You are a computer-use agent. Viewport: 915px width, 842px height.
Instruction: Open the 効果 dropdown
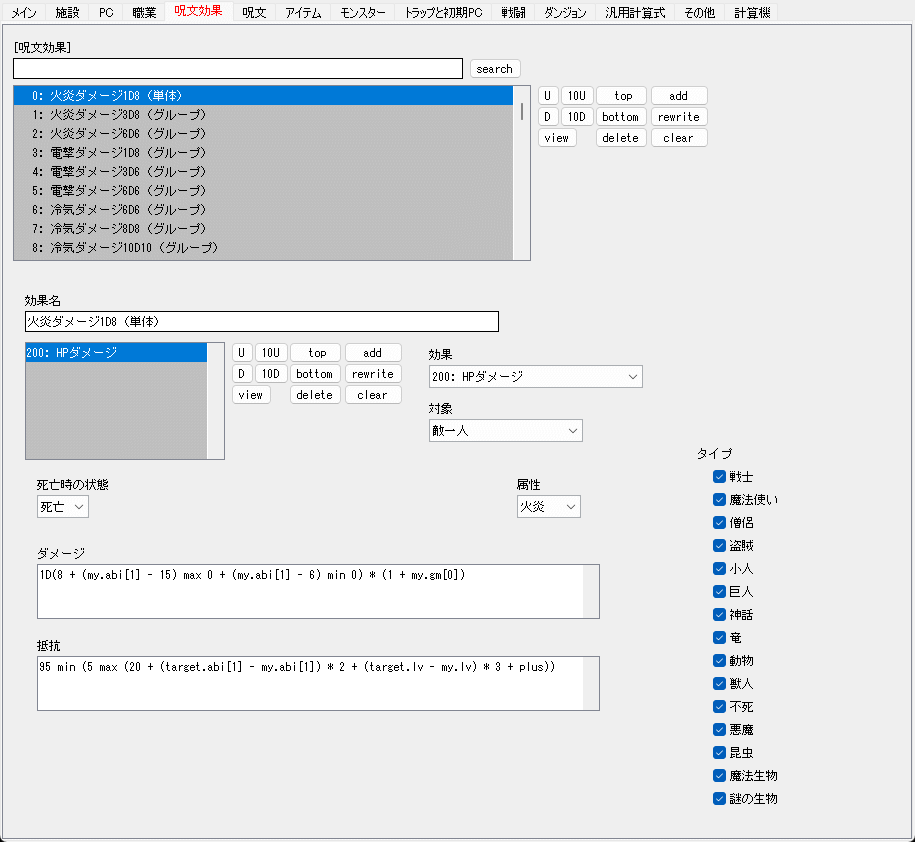(x=536, y=377)
